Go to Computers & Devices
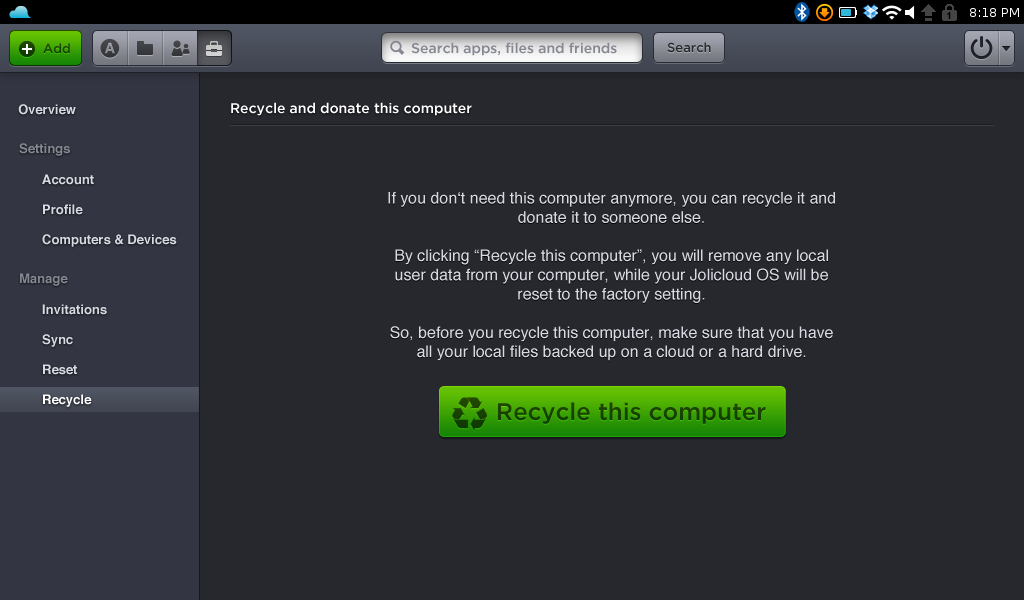The image size is (1024, 600). click(x=109, y=240)
